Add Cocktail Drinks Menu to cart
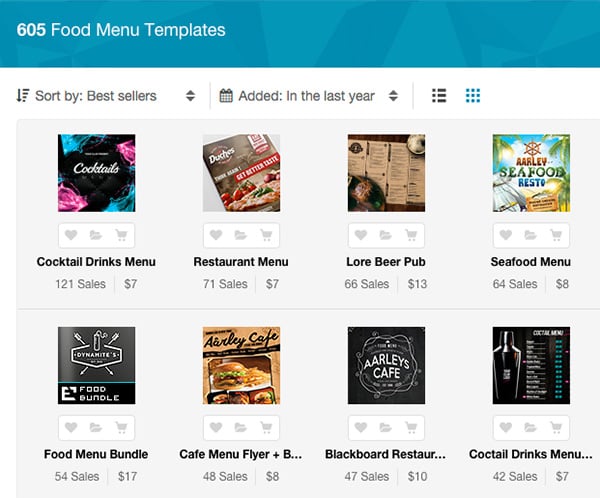This screenshot has width=600, height=498. [x=121, y=235]
